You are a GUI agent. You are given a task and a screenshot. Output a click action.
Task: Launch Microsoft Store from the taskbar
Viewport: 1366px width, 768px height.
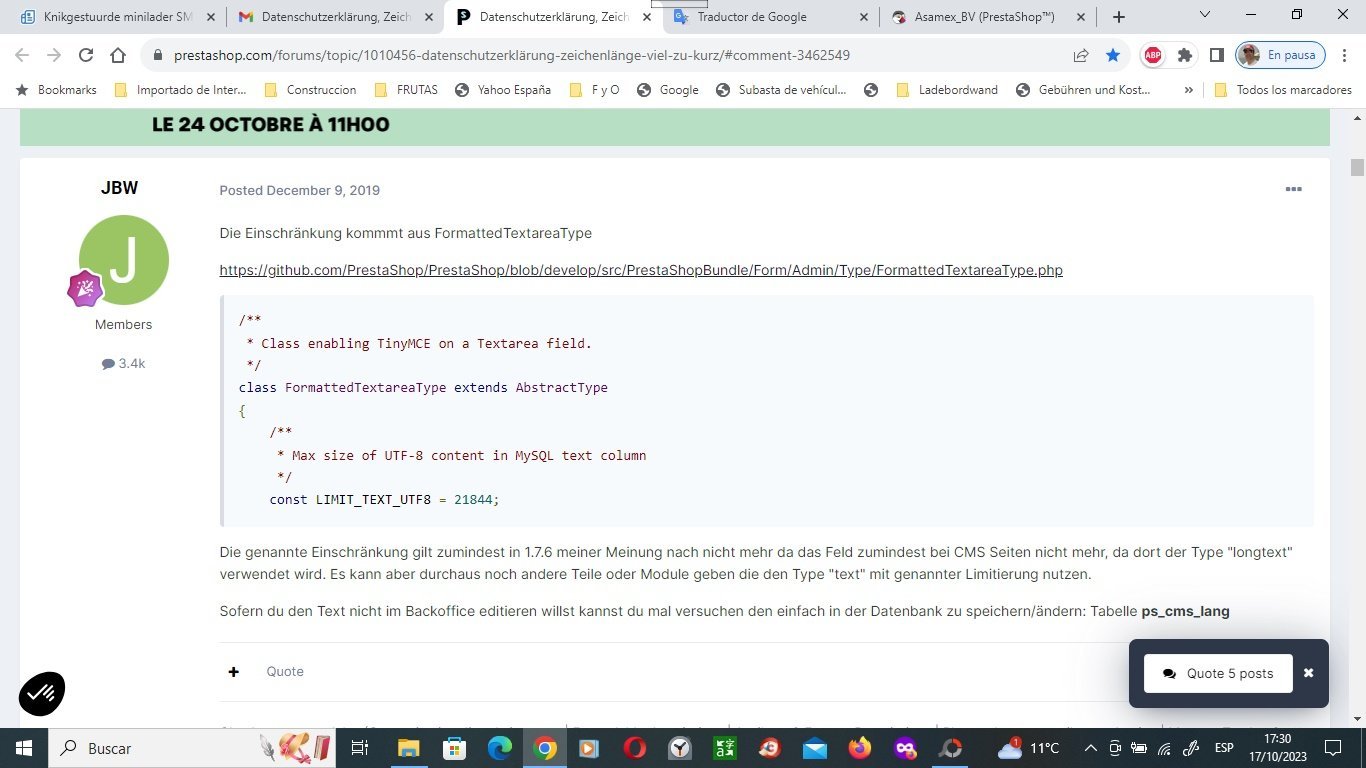point(454,748)
